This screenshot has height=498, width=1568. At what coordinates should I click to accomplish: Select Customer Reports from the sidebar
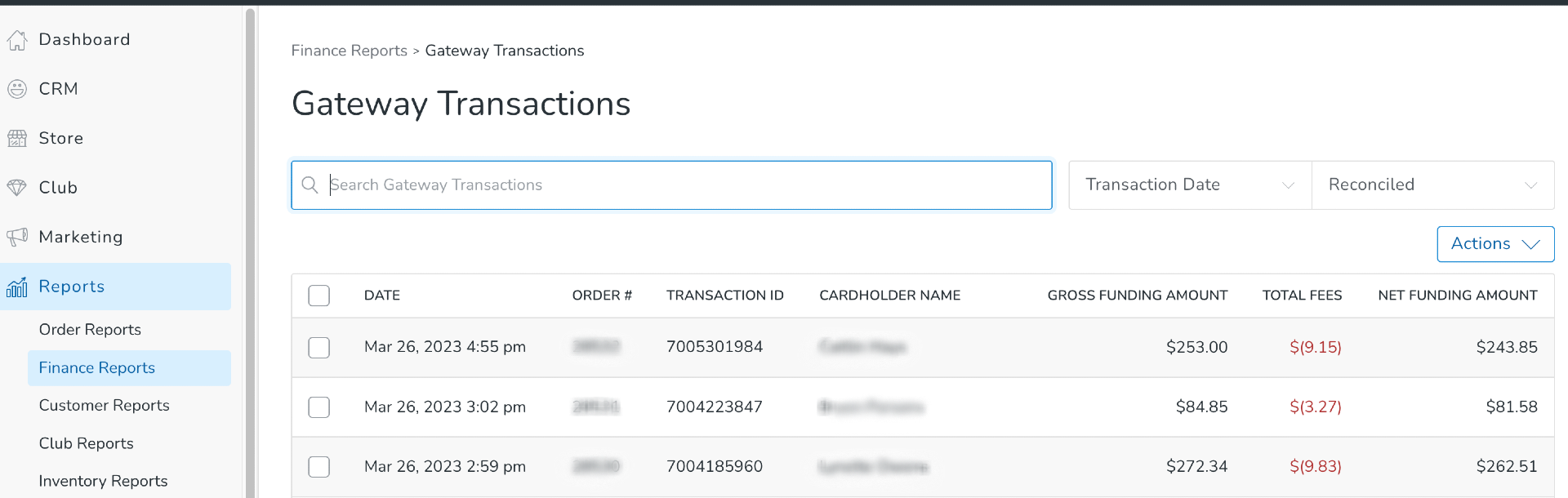[x=104, y=405]
